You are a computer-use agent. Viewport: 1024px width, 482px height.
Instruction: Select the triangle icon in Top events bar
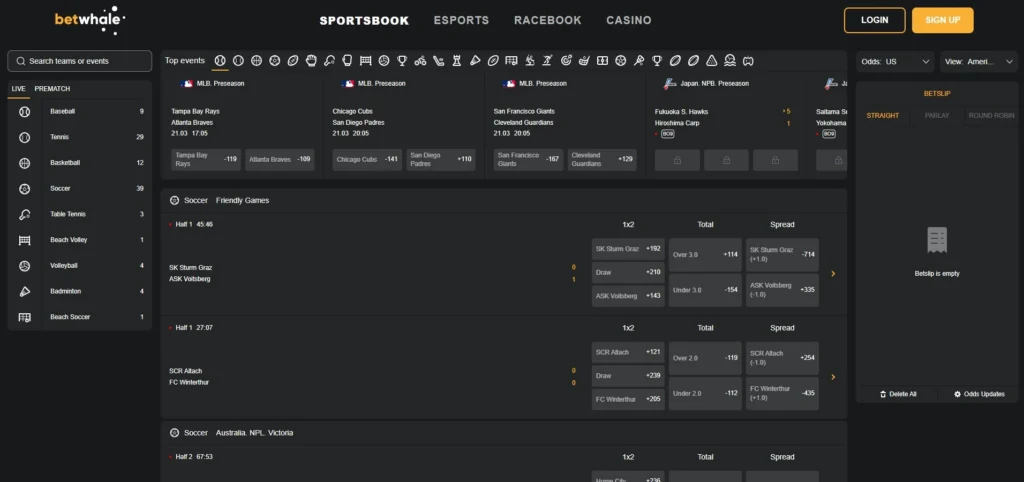(x=711, y=61)
